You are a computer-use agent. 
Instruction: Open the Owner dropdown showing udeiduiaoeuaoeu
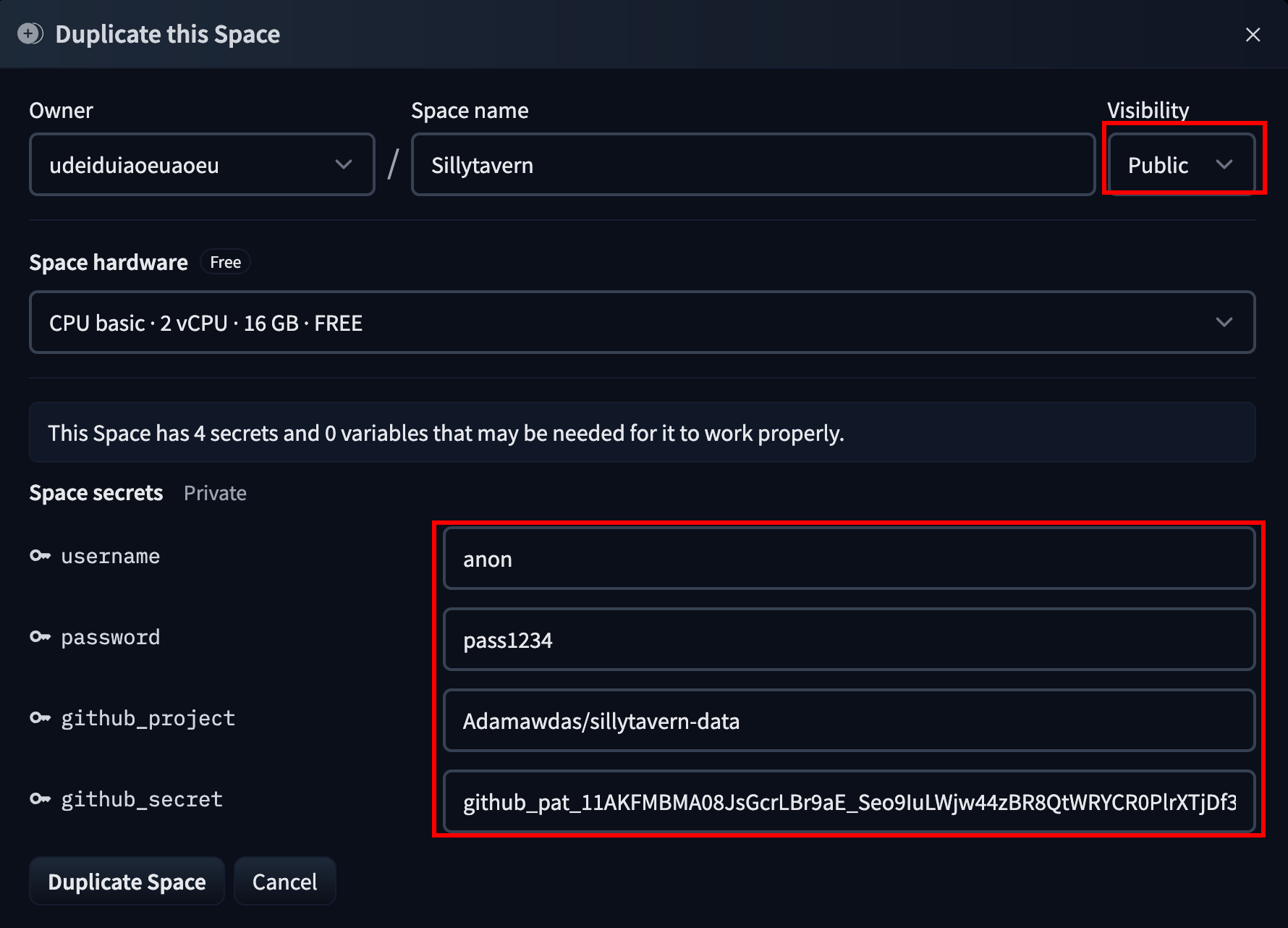click(201, 165)
